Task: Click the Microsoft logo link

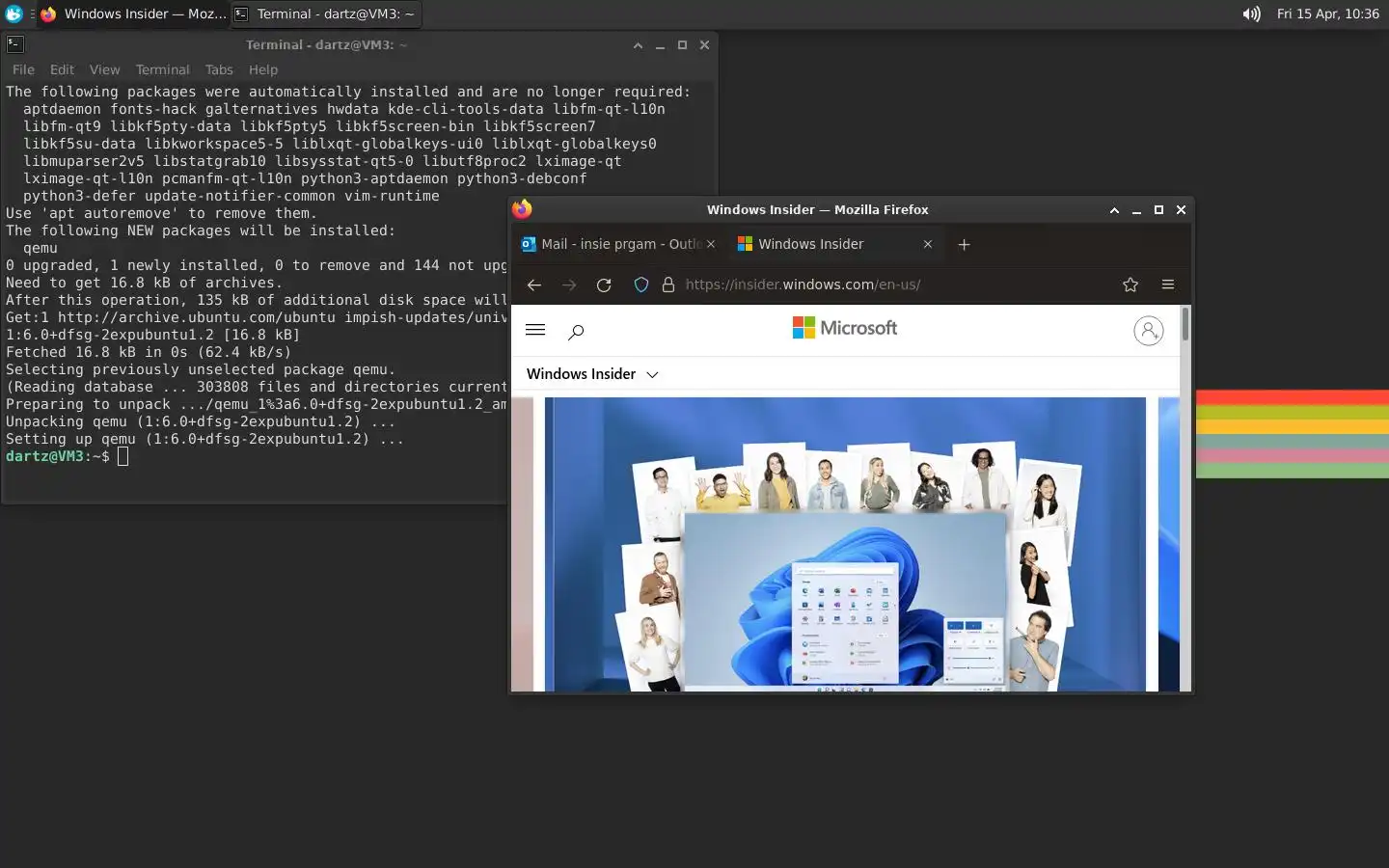Action: (x=845, y=328)
